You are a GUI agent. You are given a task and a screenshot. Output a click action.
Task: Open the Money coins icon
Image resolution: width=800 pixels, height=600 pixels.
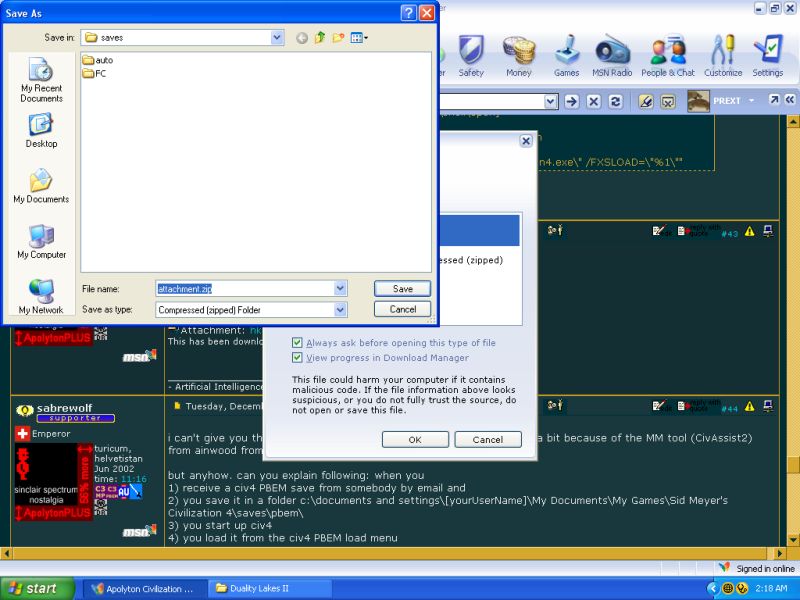tap(518, 56)
